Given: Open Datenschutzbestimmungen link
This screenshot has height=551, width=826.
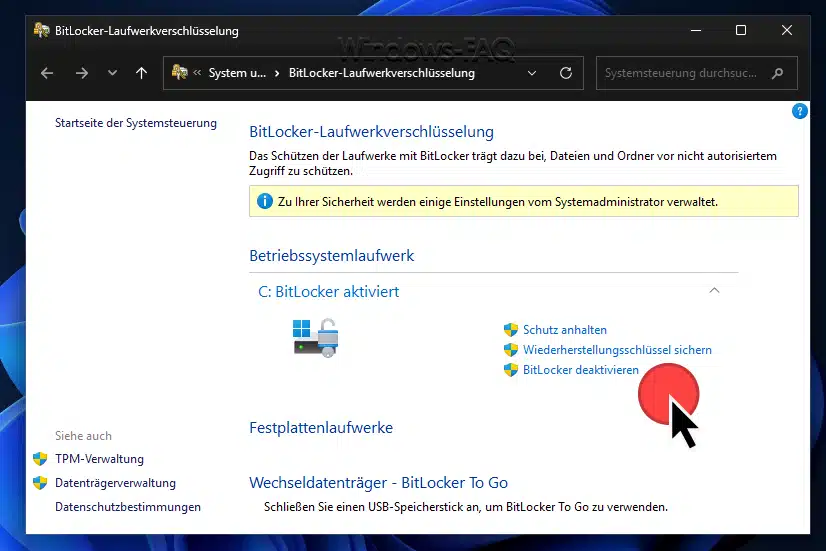Looking at the screenshot, I should [x=128, y=507].
